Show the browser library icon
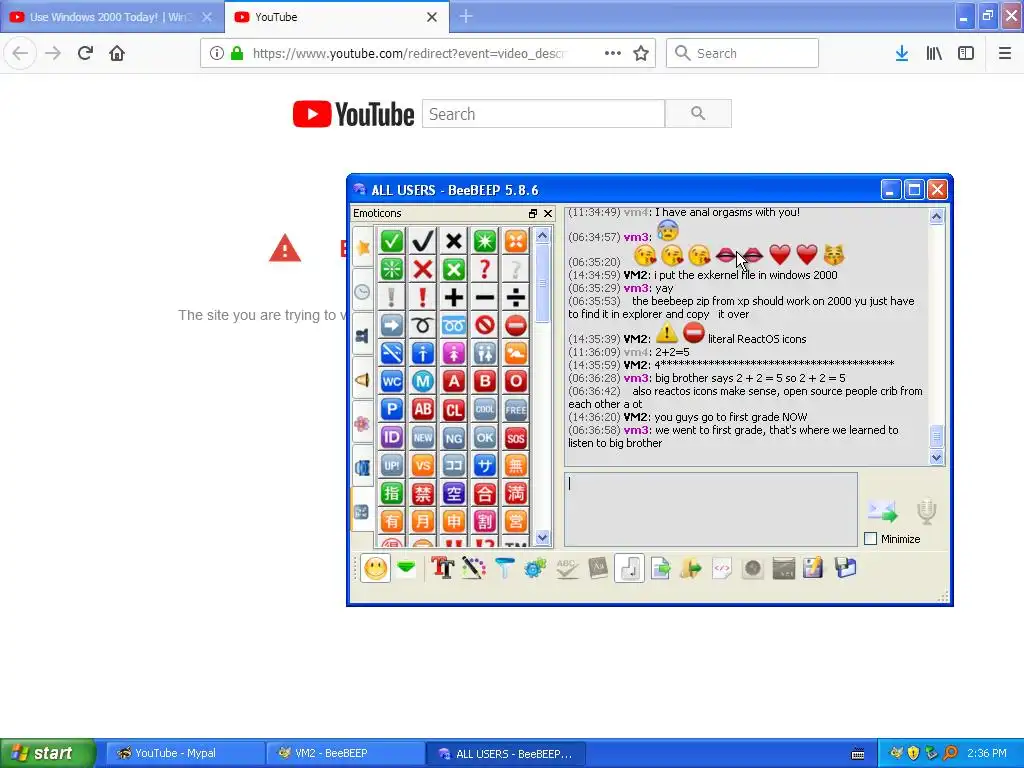 click(x=934, y=53)
